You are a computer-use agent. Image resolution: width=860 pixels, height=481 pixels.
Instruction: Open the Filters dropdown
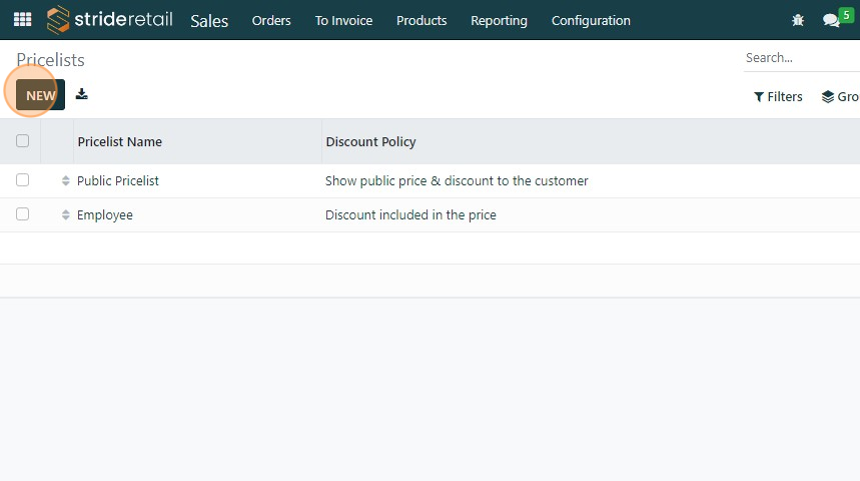click(778, 97)
